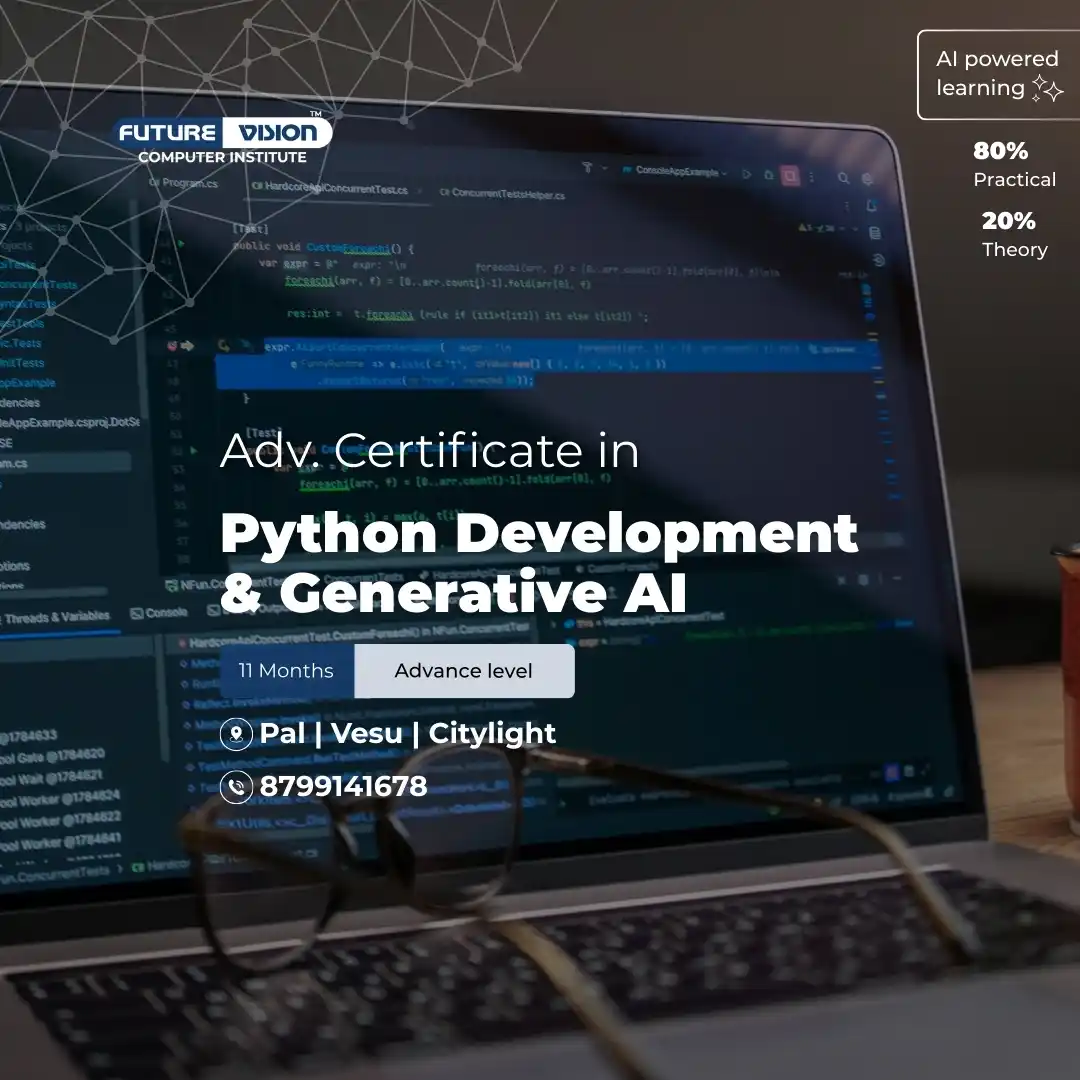Click the breakpoint marker in the editor gutter
Viewport: 1080px width, 1080px height.
click(x=172, y=346)
